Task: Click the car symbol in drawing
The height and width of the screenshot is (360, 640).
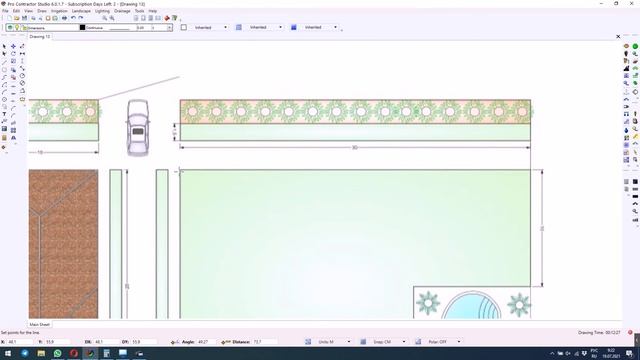Action: (138, 128)
